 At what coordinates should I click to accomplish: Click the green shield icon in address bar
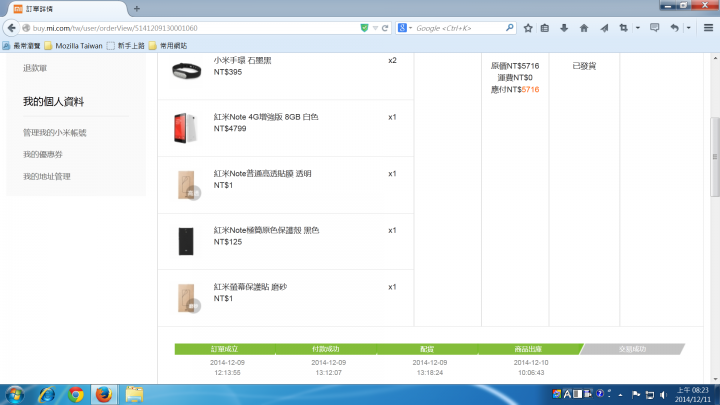[x=364, y=28]
